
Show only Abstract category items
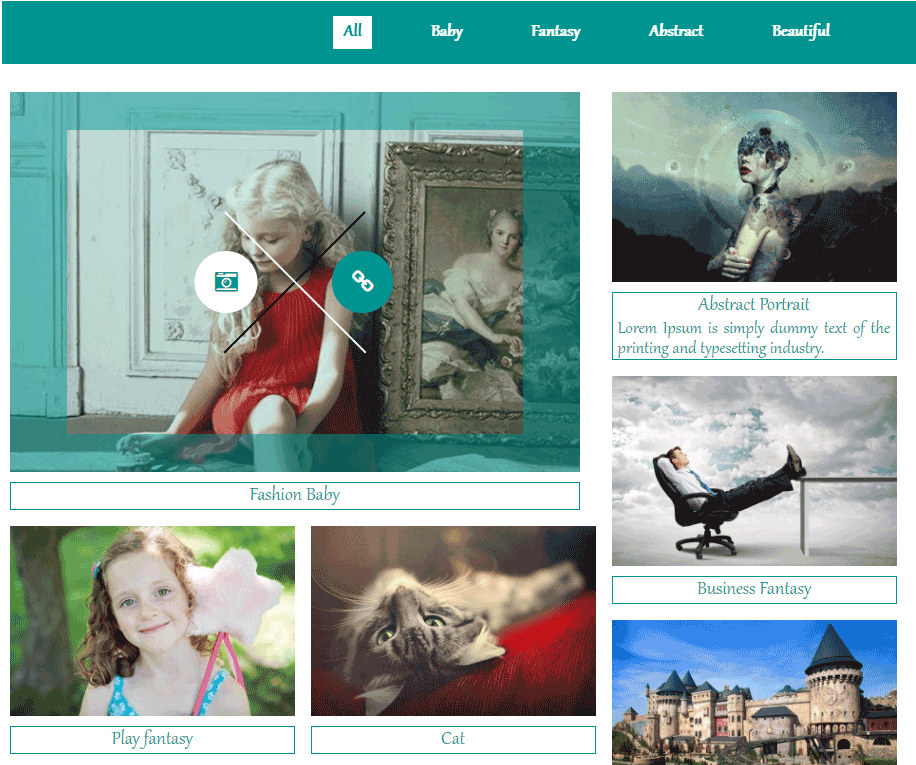(675, 31)
